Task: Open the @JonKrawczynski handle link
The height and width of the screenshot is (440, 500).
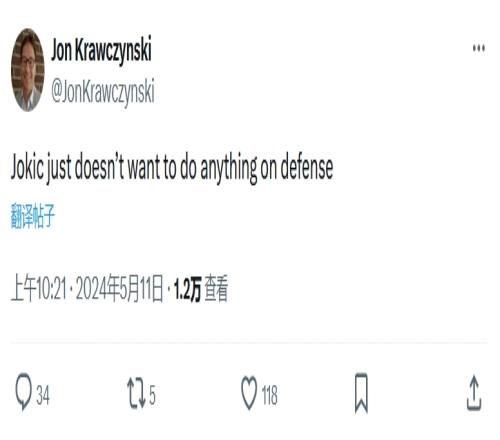Action: (103, 91)
